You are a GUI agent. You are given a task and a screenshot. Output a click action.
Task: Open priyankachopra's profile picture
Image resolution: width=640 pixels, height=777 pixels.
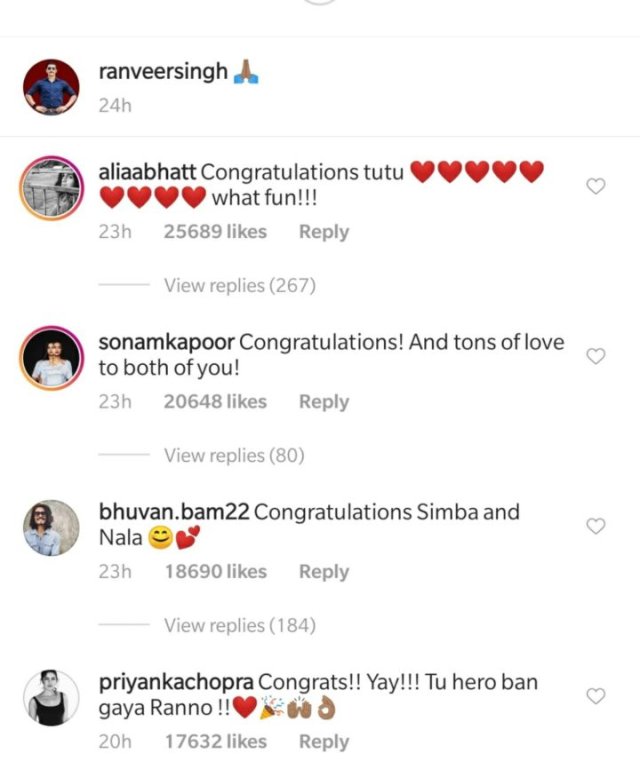51,697
